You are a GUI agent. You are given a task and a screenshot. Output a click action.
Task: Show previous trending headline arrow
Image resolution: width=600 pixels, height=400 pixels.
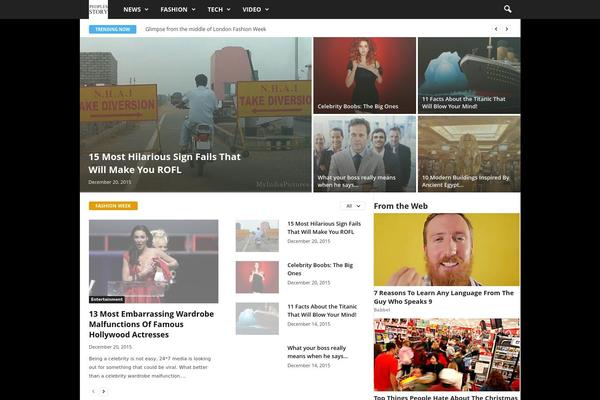point(496,29)
